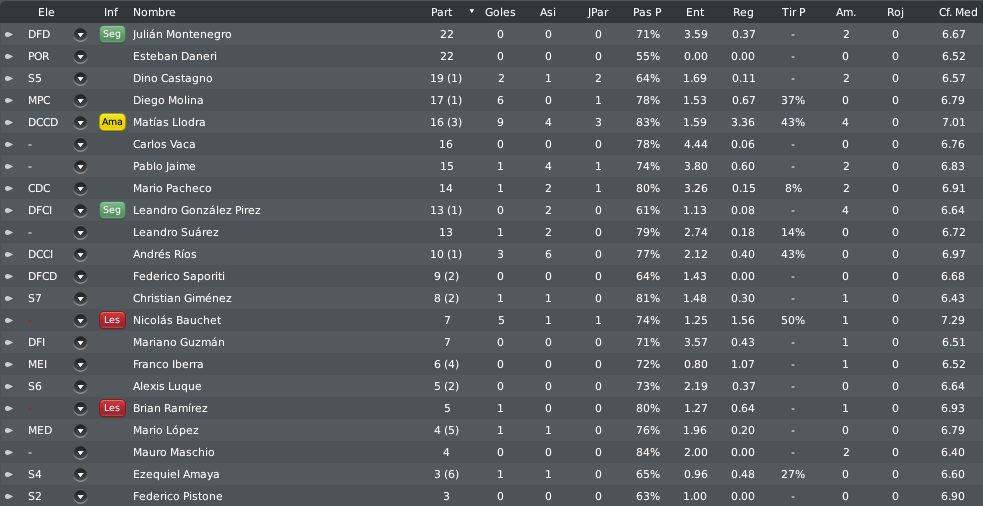This screenshot has height=506, width=983.
Task: Click row arrow icon left of Federico Pistone
Action: [x=9, y=497]
